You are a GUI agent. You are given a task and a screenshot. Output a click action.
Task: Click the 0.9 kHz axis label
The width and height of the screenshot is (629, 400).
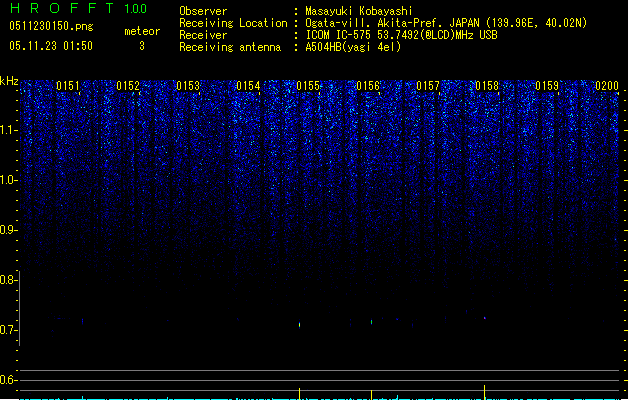[9, 230]
